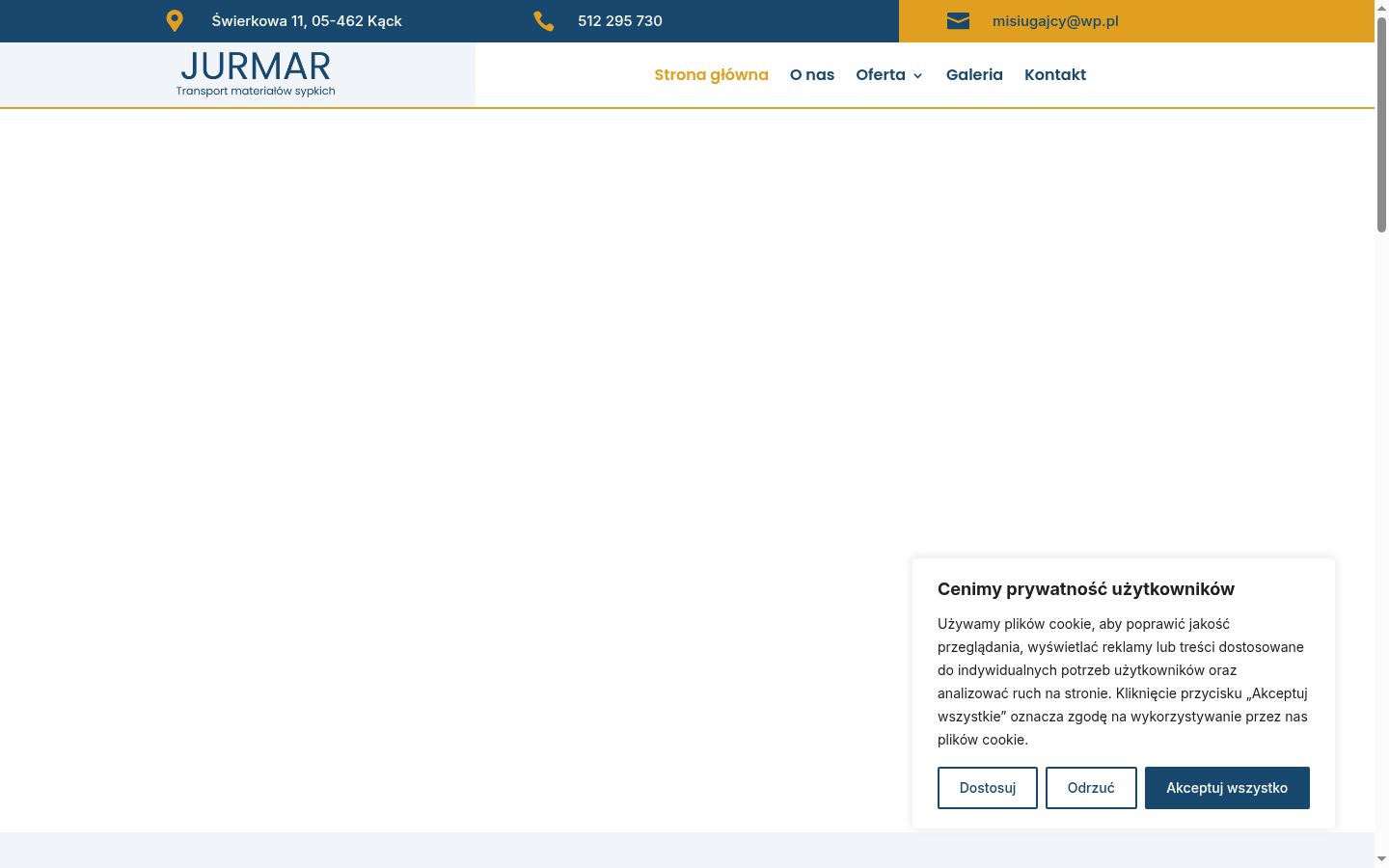
Task: Accept cookies with Akceptuj wszystko
Action: 1227,788
